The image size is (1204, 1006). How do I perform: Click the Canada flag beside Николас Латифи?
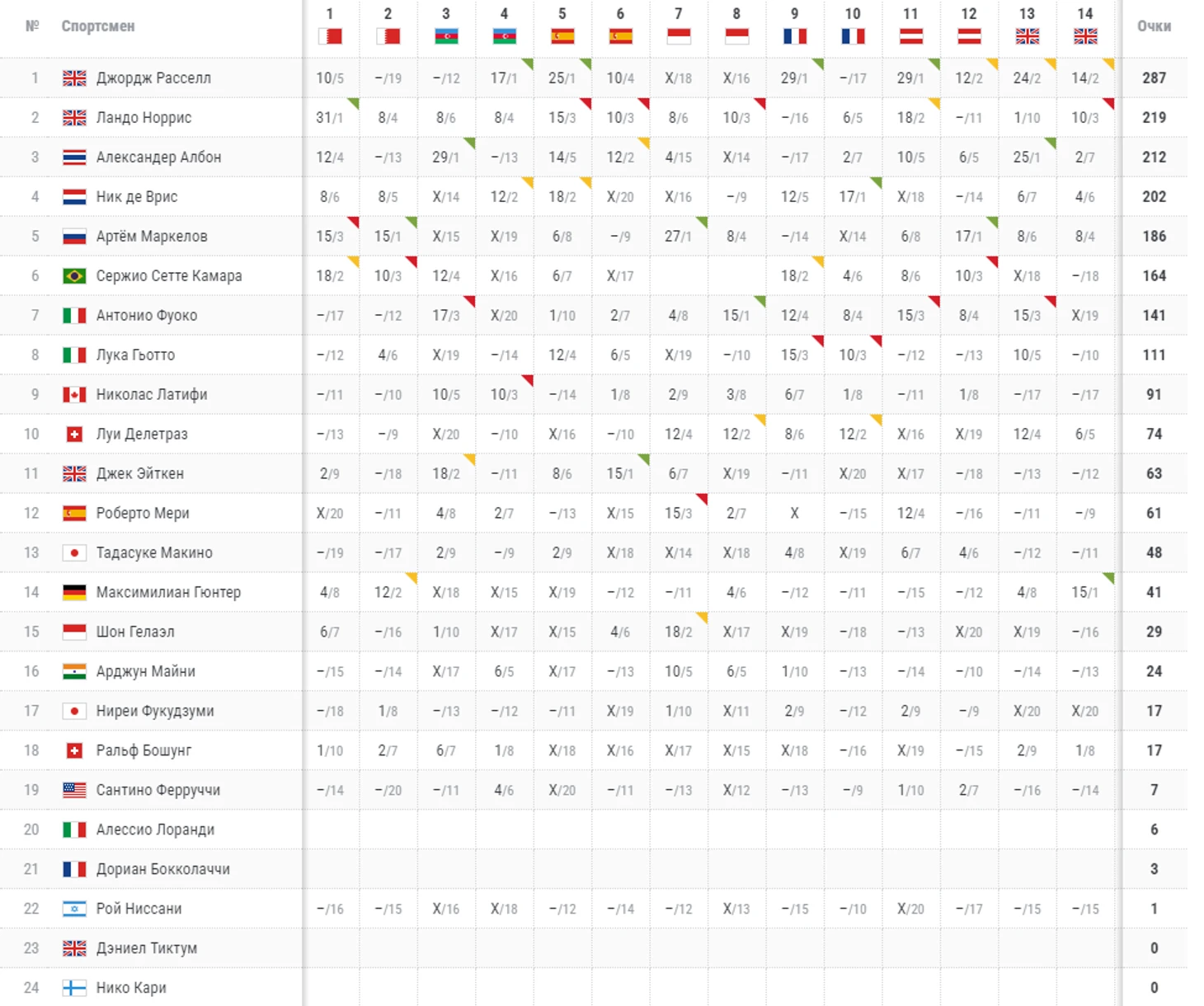pyautogui.click(x=74, y=394)
